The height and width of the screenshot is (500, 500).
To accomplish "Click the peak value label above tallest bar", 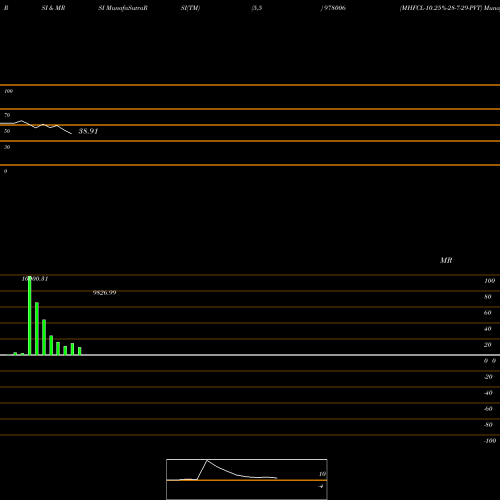I will pyautogui.click(x=35, y=279).
